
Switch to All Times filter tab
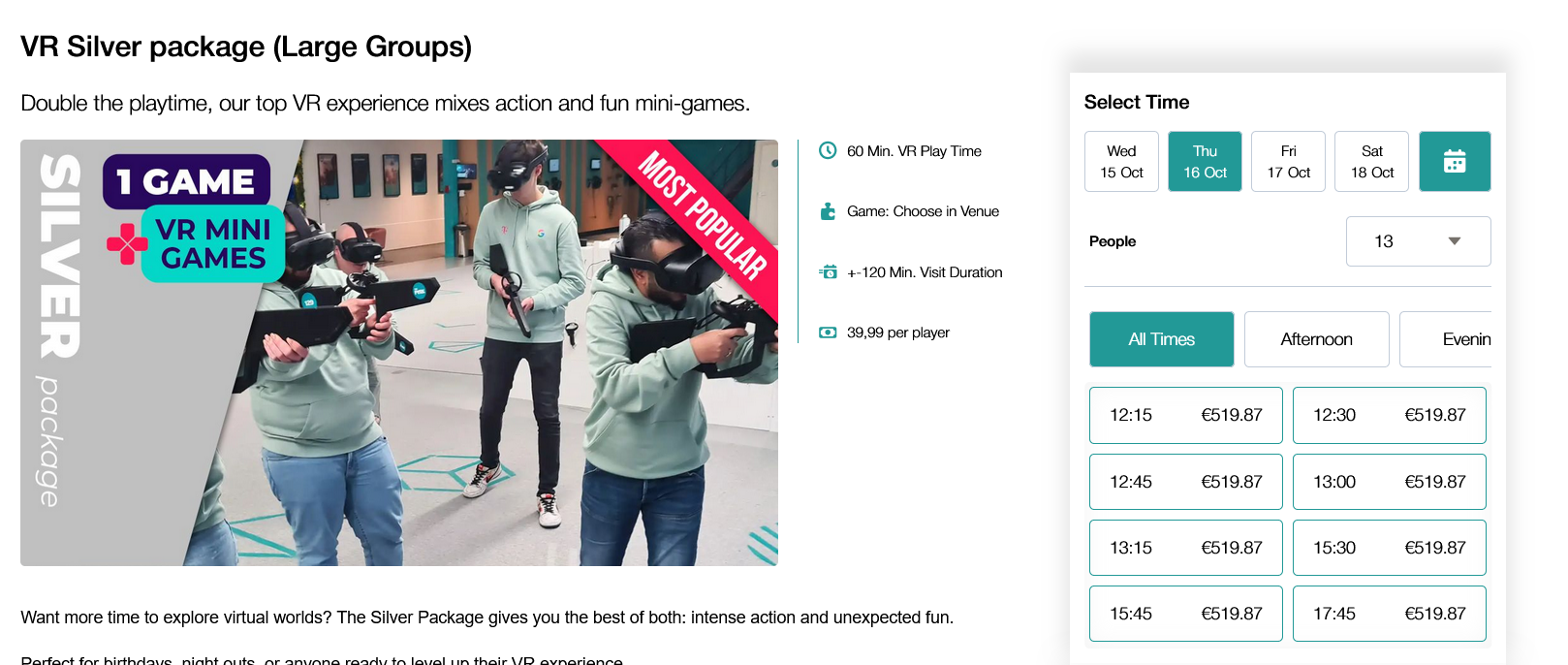coord(1161,339)
